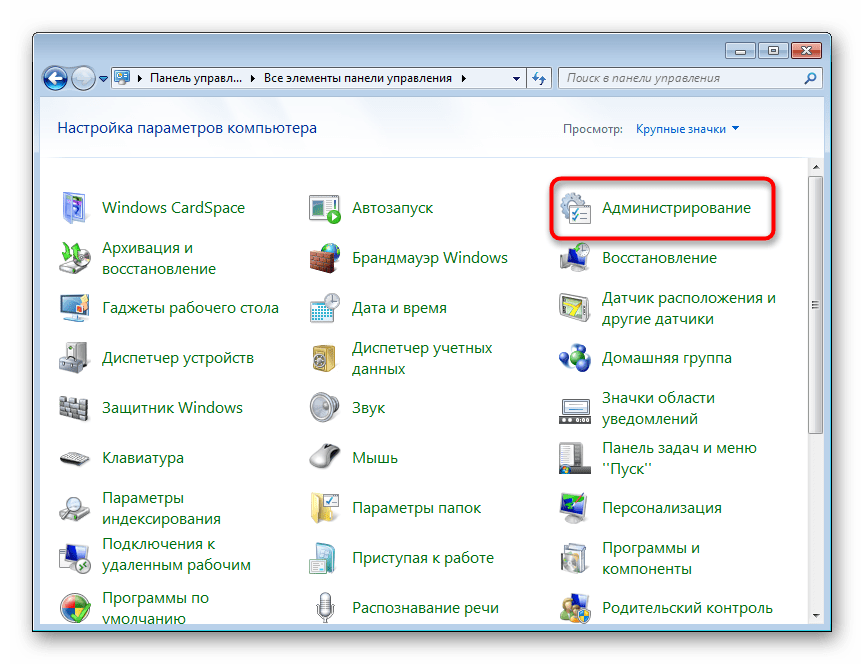Click the Диспетчер устройств icon
Screen dimensions: 864x664
[x=75, y=358]
